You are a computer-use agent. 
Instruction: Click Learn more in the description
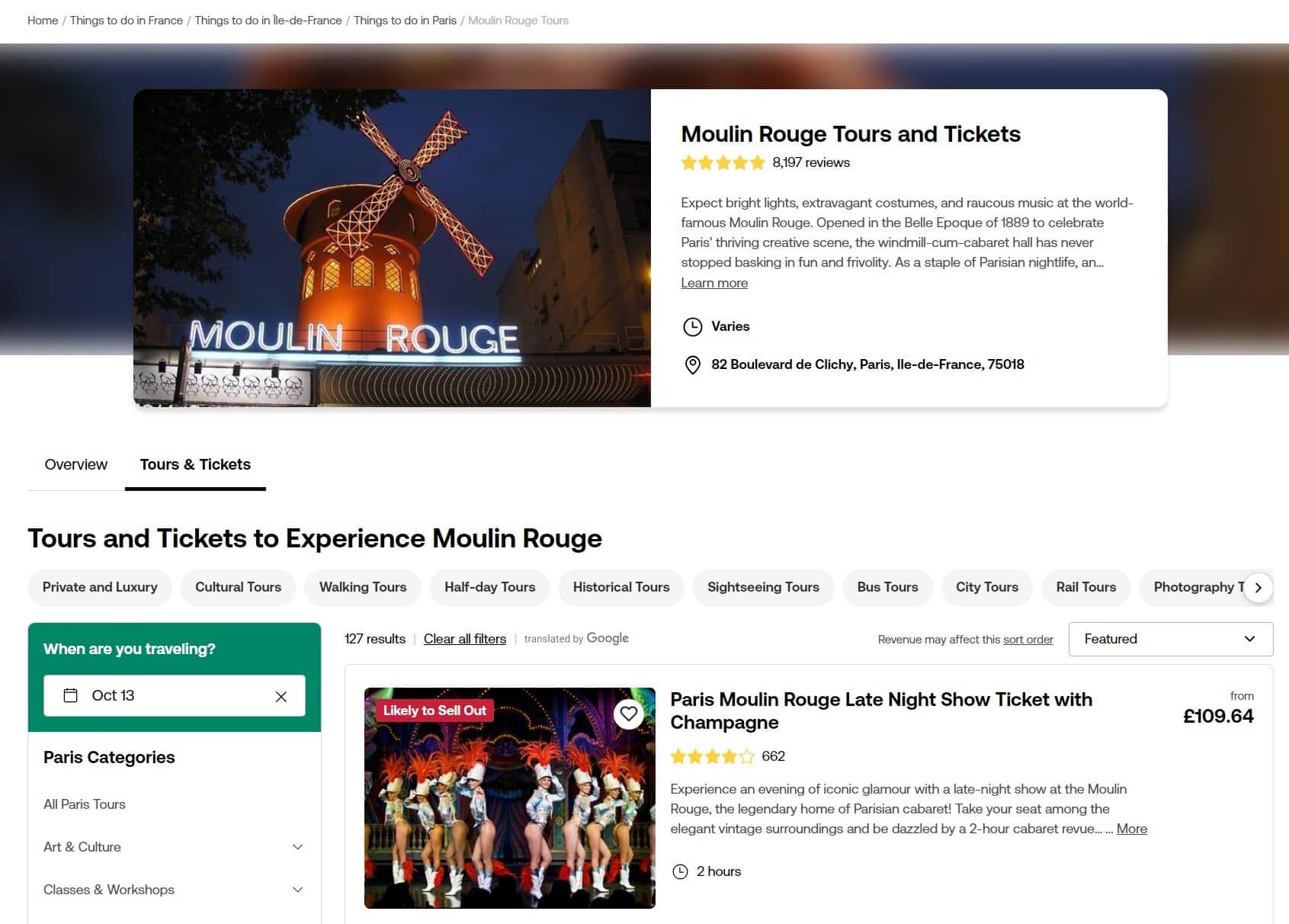714,283
